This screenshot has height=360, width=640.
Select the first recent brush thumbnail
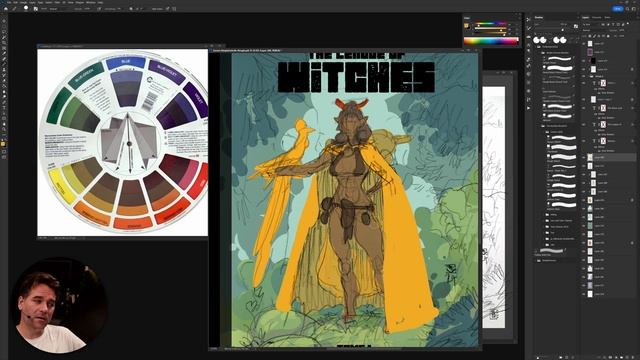pos(536,40)
